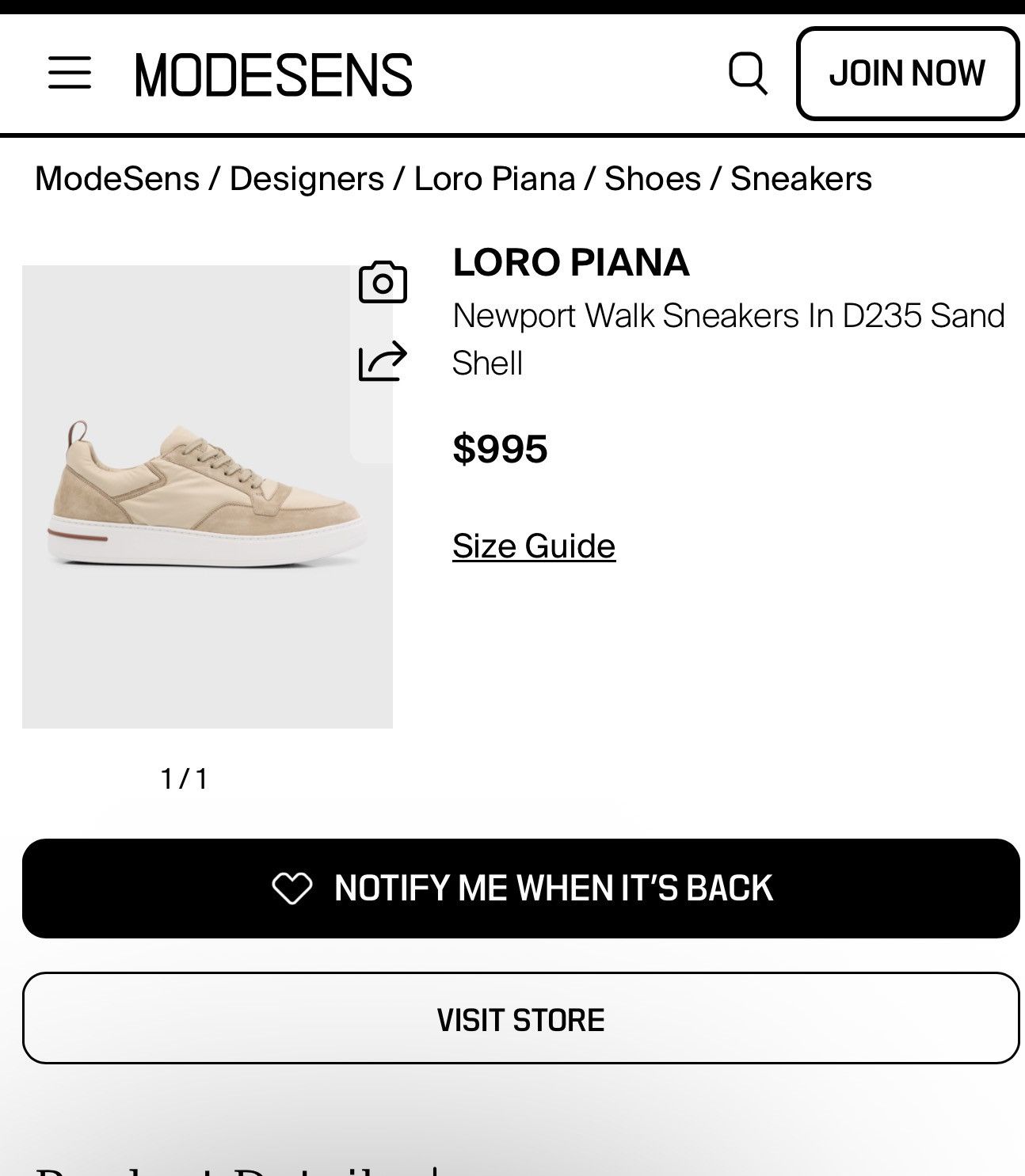Open Shoes breadcrumb link
This screenshot has width=1025, height=1176.
point(653,178)
